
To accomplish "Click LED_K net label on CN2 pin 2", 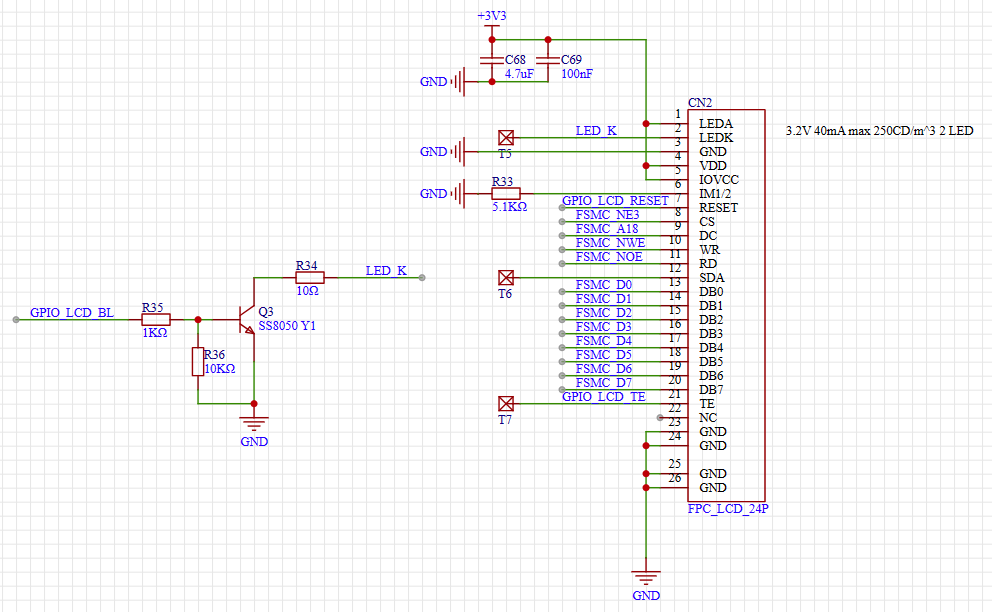I will (x=596, y=130).
